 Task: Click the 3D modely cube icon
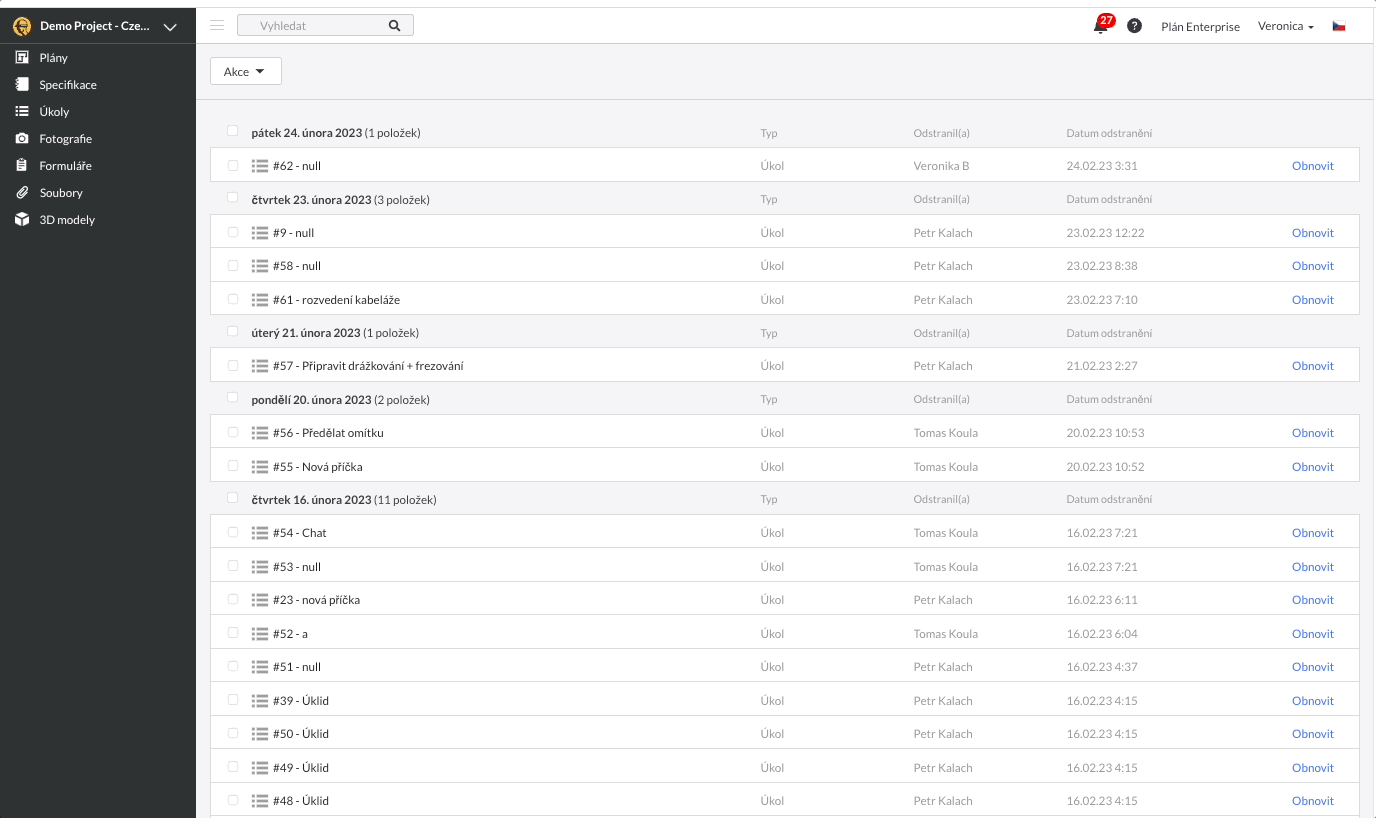22,220
